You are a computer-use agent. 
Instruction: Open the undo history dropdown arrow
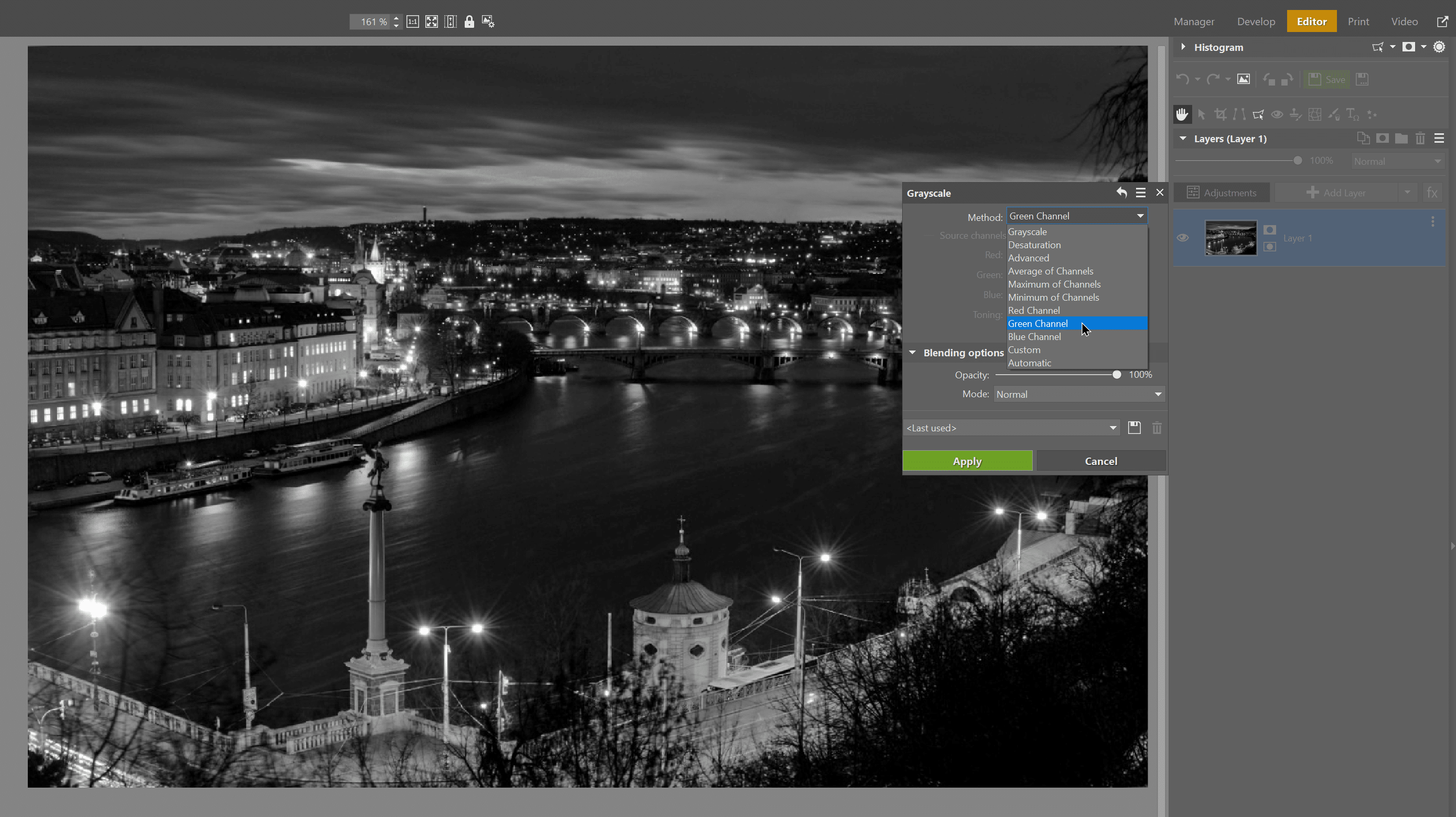1197,80
